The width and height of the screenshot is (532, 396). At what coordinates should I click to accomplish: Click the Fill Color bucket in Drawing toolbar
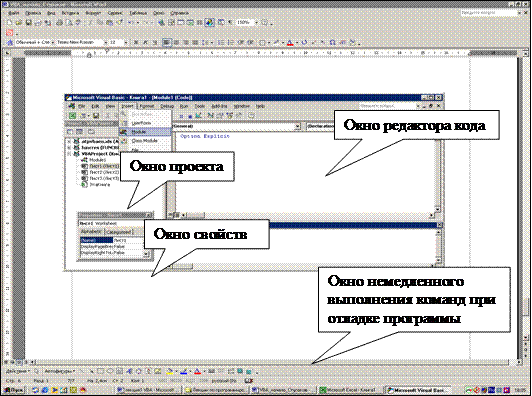(x=170, y=372)
